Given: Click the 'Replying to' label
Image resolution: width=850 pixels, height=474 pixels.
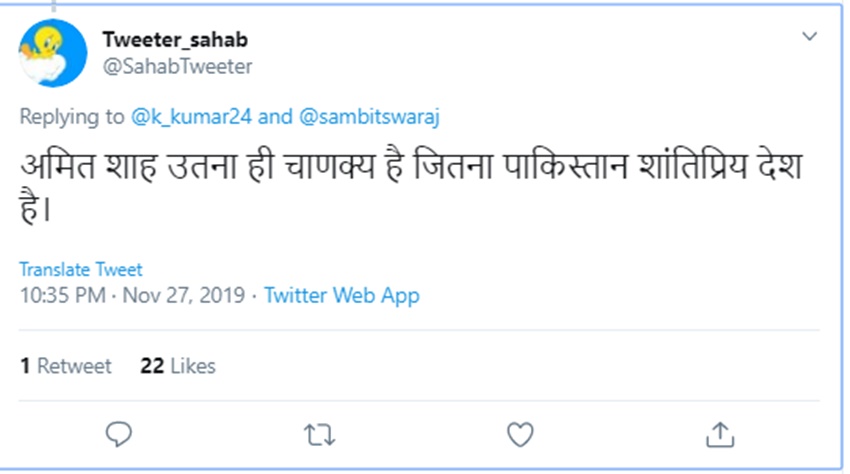Looking at the screenshot, I should (72, 117).
